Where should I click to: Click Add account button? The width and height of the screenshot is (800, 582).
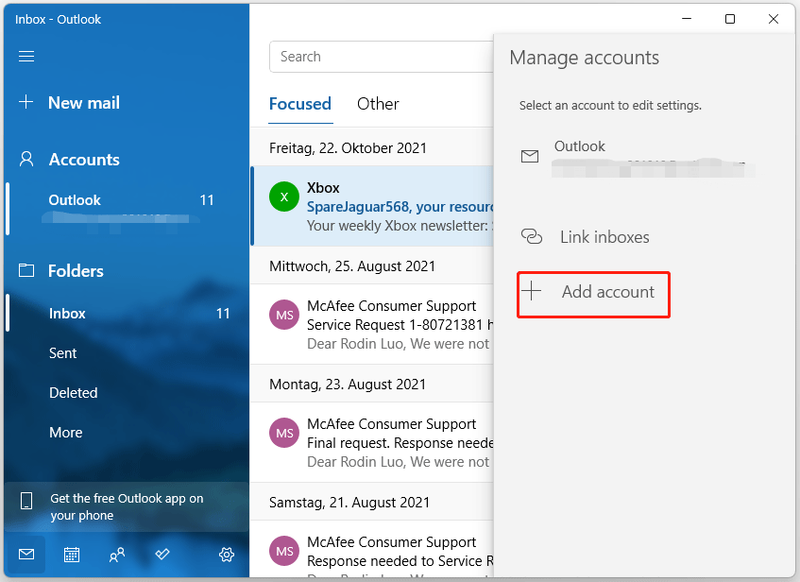click(593, 295)
